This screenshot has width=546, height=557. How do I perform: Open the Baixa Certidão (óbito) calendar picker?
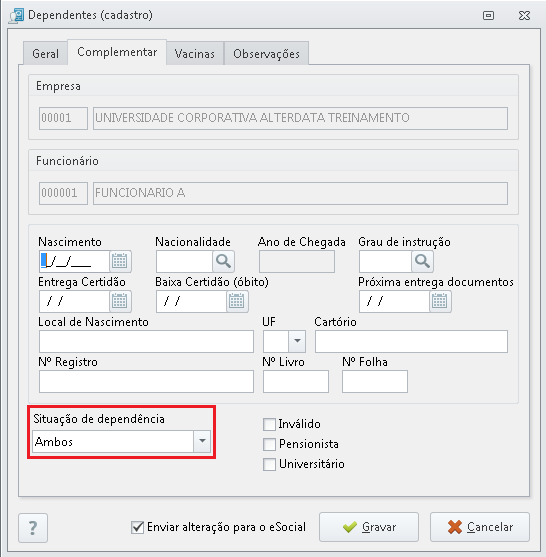(x=237, y=301)
